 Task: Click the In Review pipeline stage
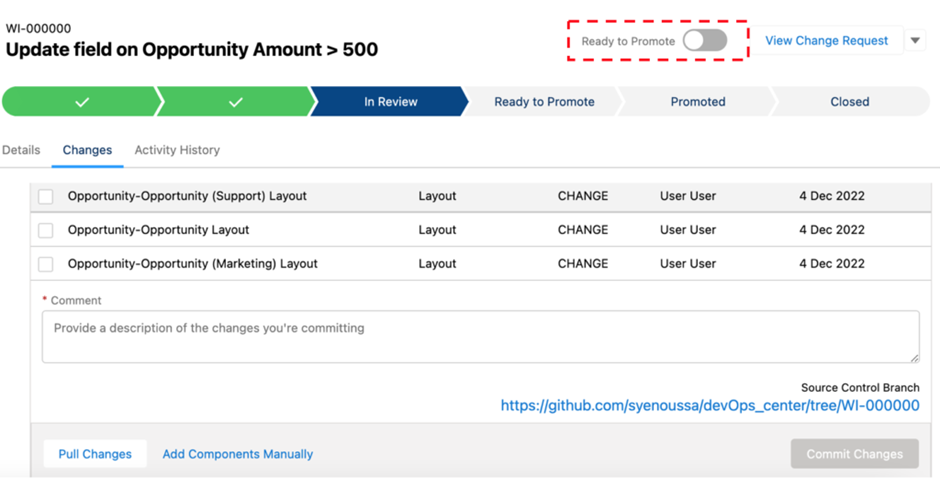390,102
